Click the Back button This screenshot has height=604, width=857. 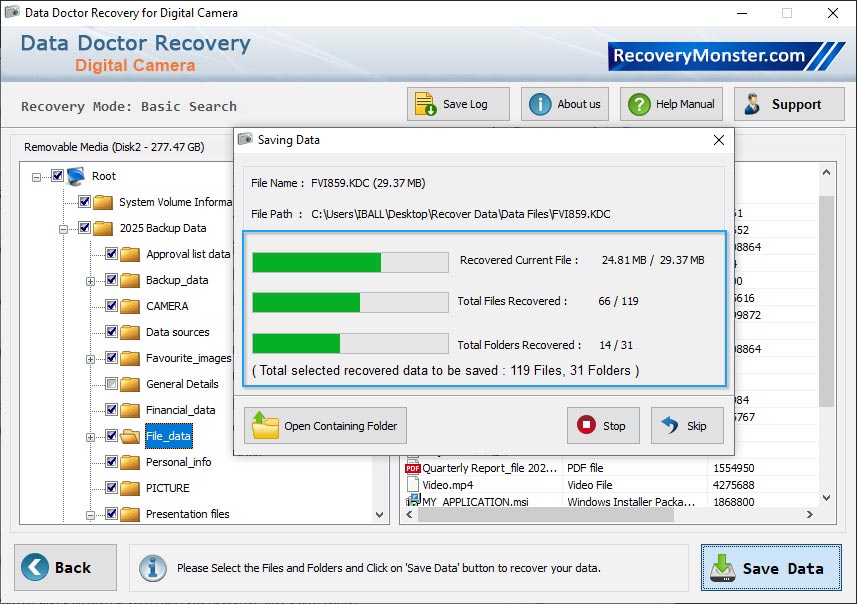point(64,566)
